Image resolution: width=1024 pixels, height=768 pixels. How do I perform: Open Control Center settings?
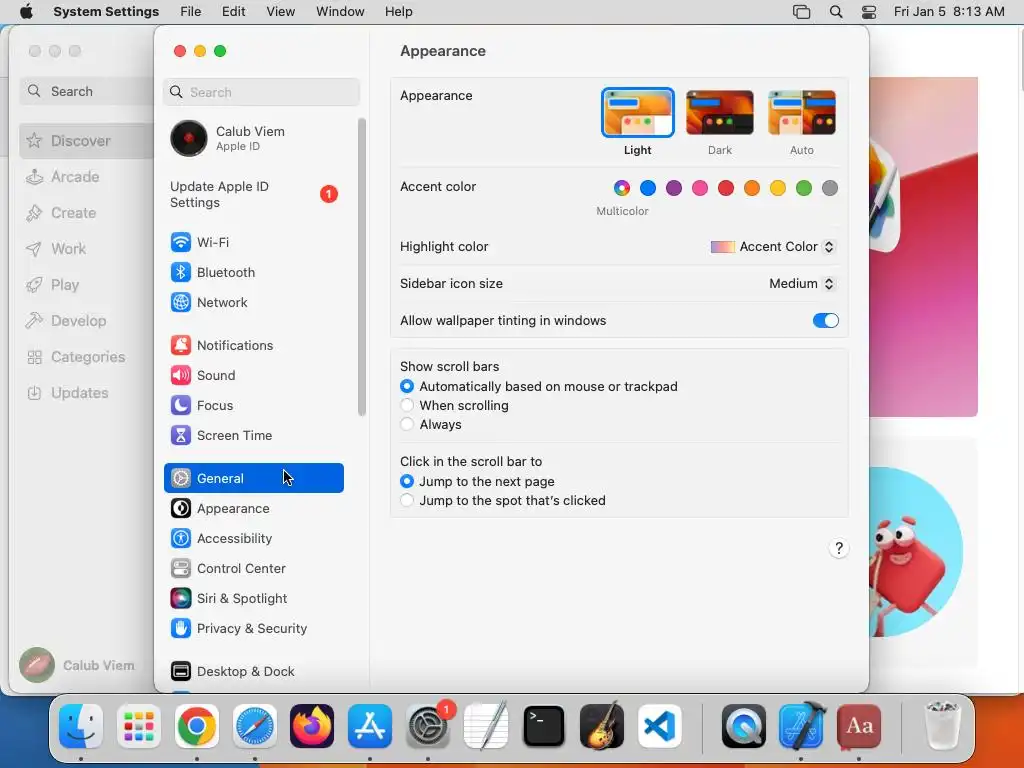point(253,568)
